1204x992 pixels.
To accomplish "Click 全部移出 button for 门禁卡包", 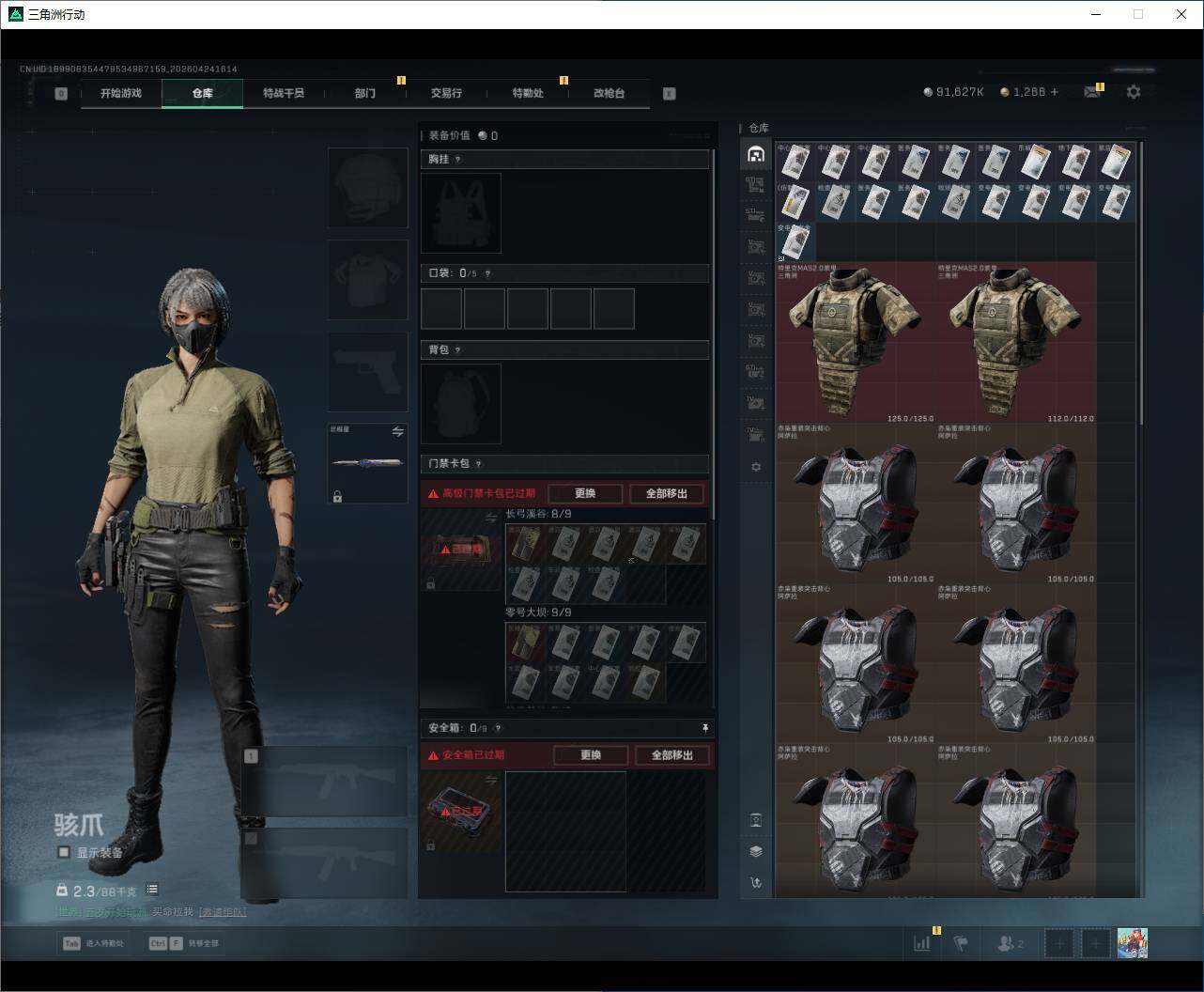I will [x=667, y=493].
